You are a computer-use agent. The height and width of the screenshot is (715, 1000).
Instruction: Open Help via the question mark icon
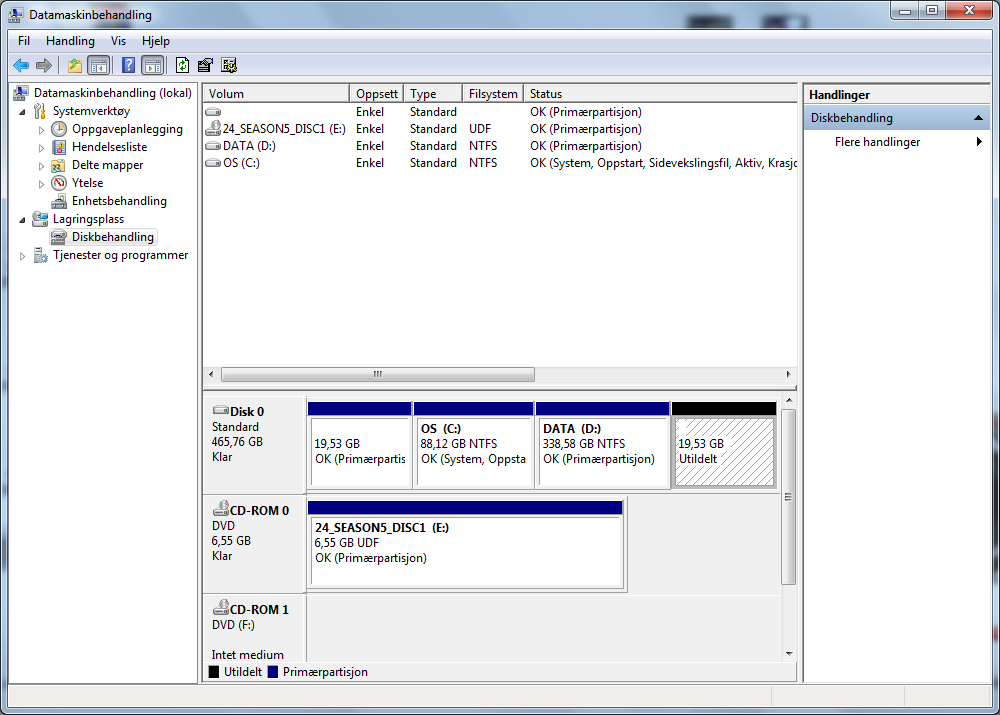pos(128,65)
